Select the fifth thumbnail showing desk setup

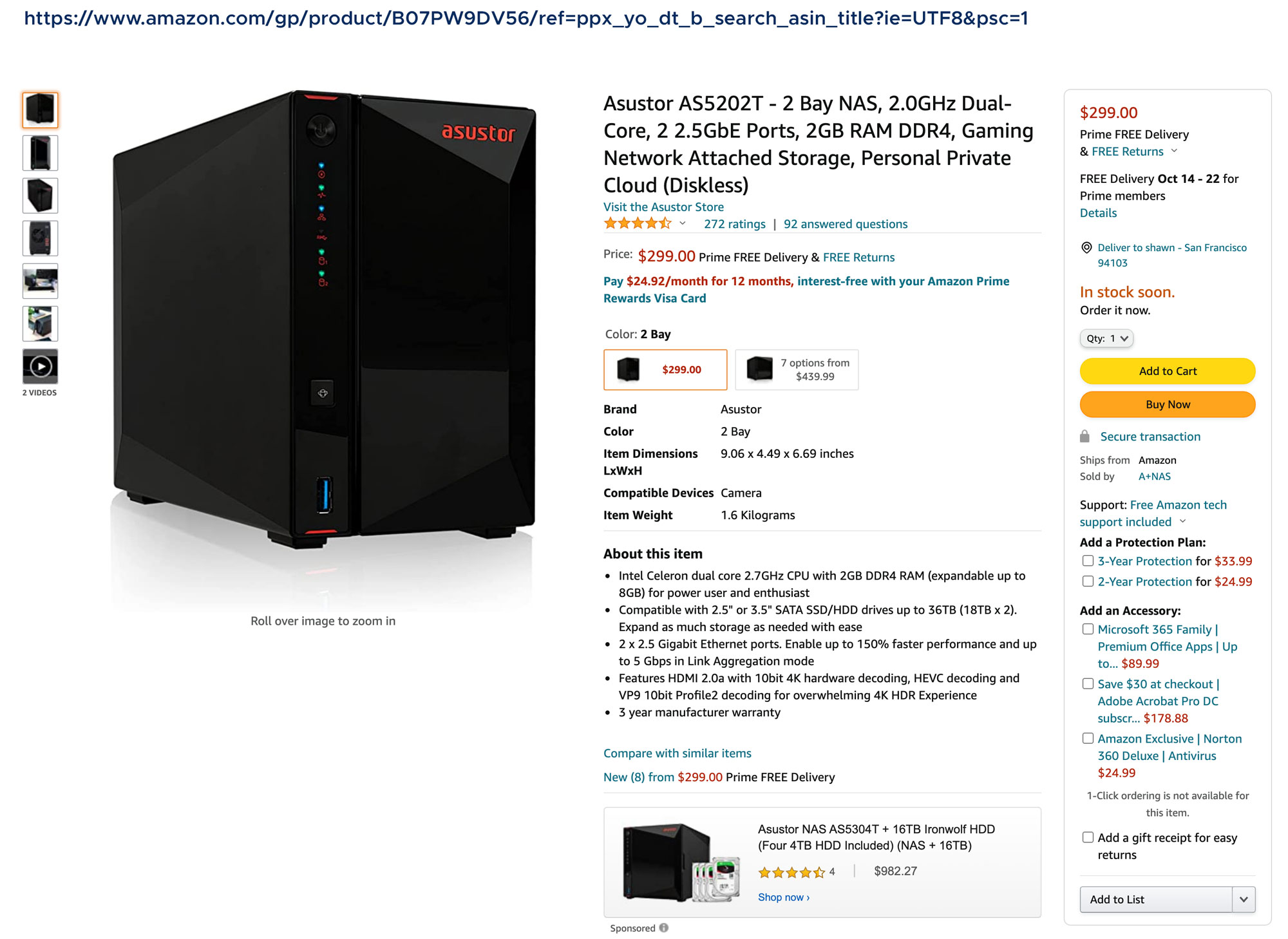pos(40,281)
